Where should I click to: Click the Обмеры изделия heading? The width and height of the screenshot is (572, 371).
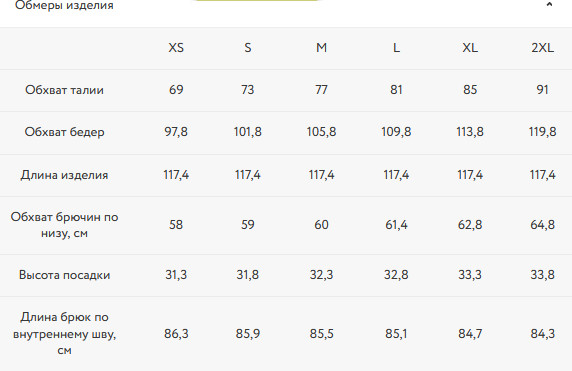[x=64, y=5]
